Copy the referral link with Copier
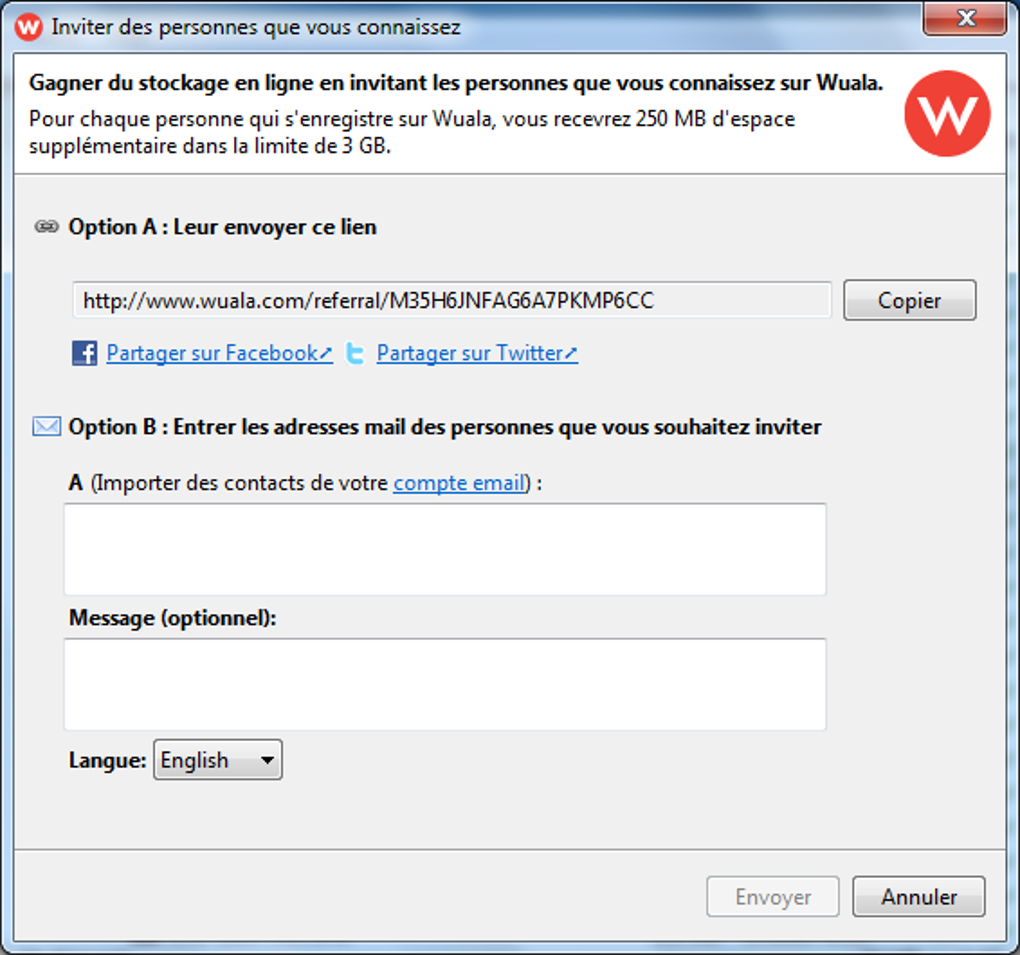1020x955 pixels. coord(909,300)
